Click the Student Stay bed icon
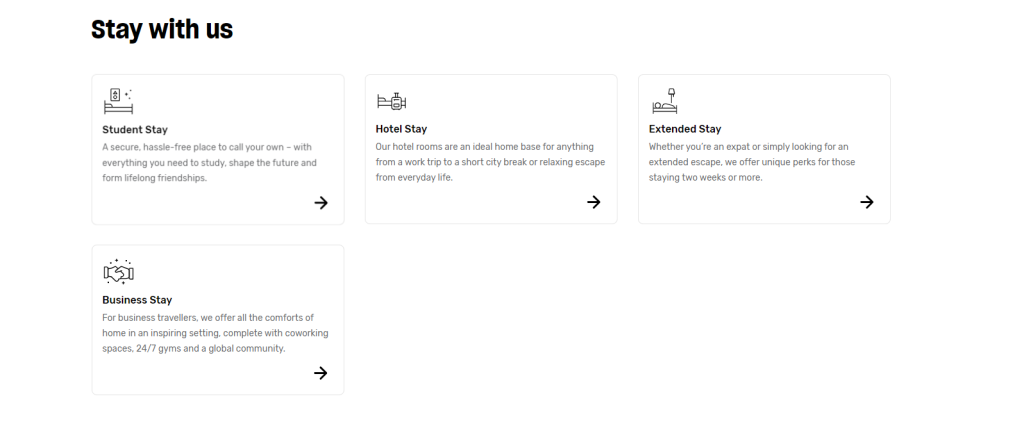This screenshot has width=1024, height=424. click(x=118, y=100)
